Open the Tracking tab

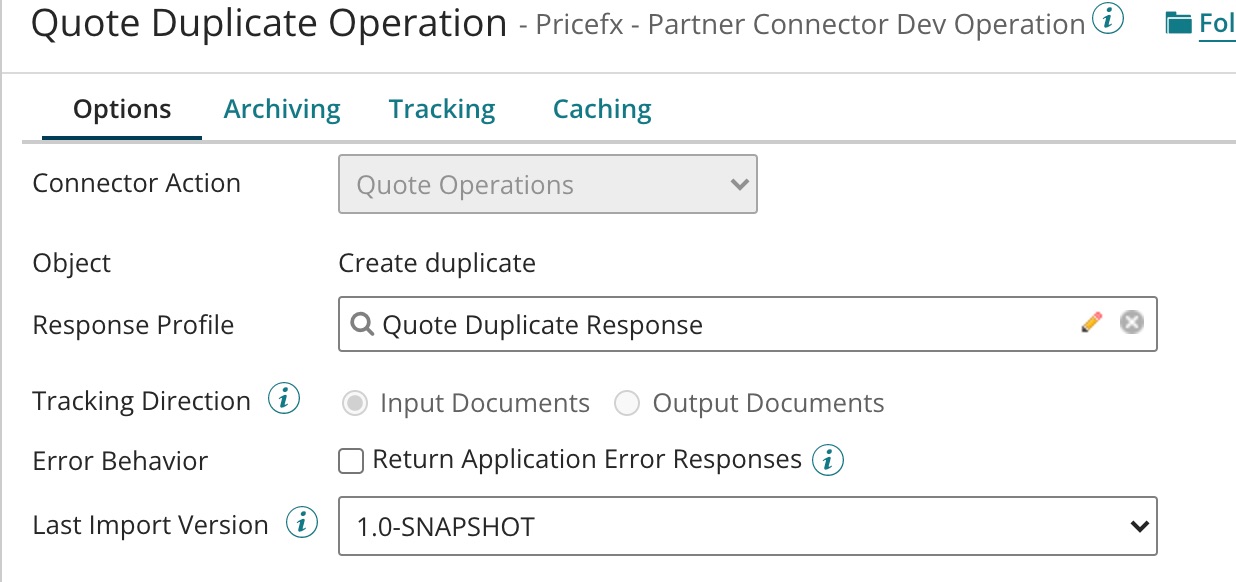442,109
